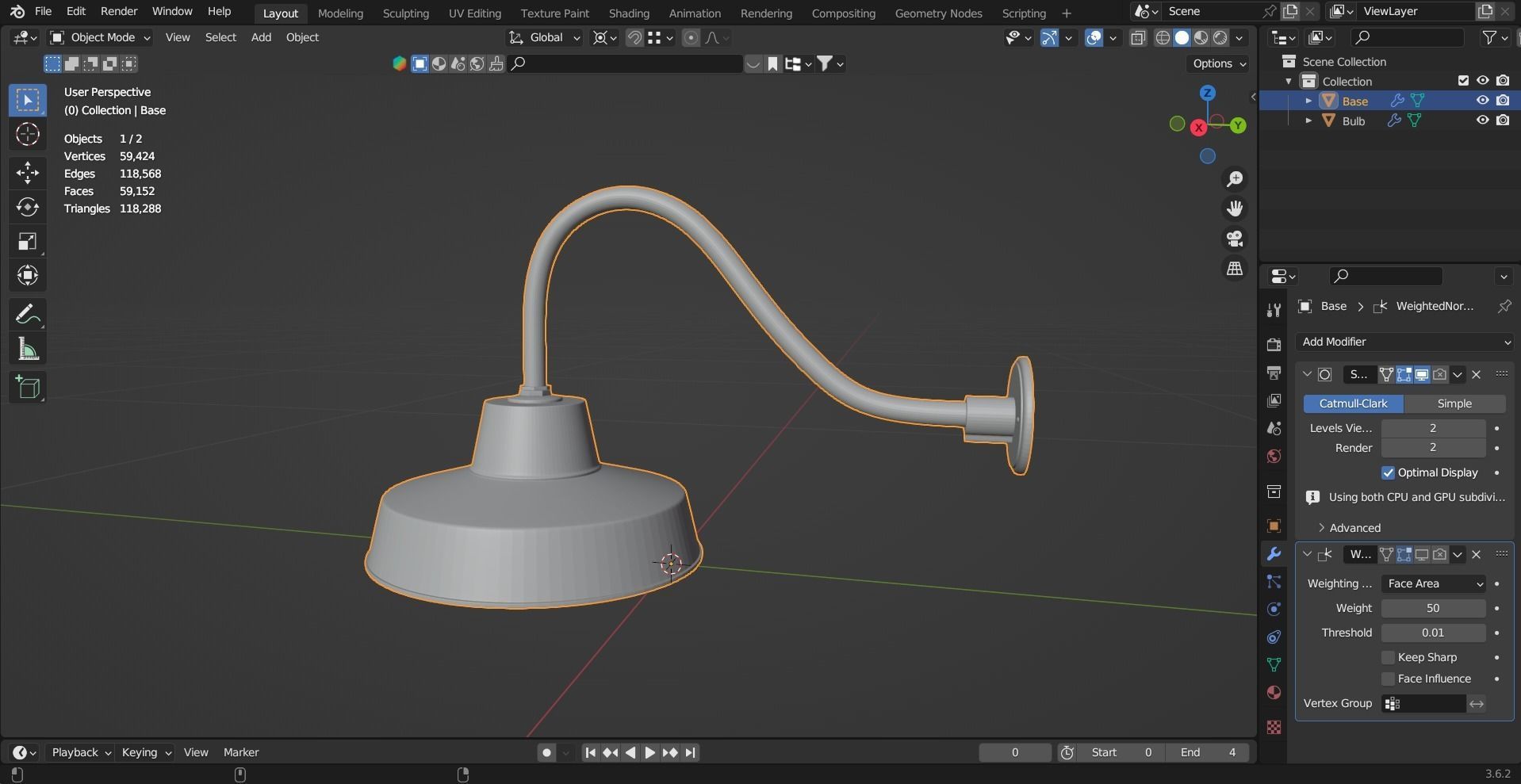Open the Render properties tab
Image resolution: width=1521 pixels, height=784 pixels.
click(x=1274, y=345)
